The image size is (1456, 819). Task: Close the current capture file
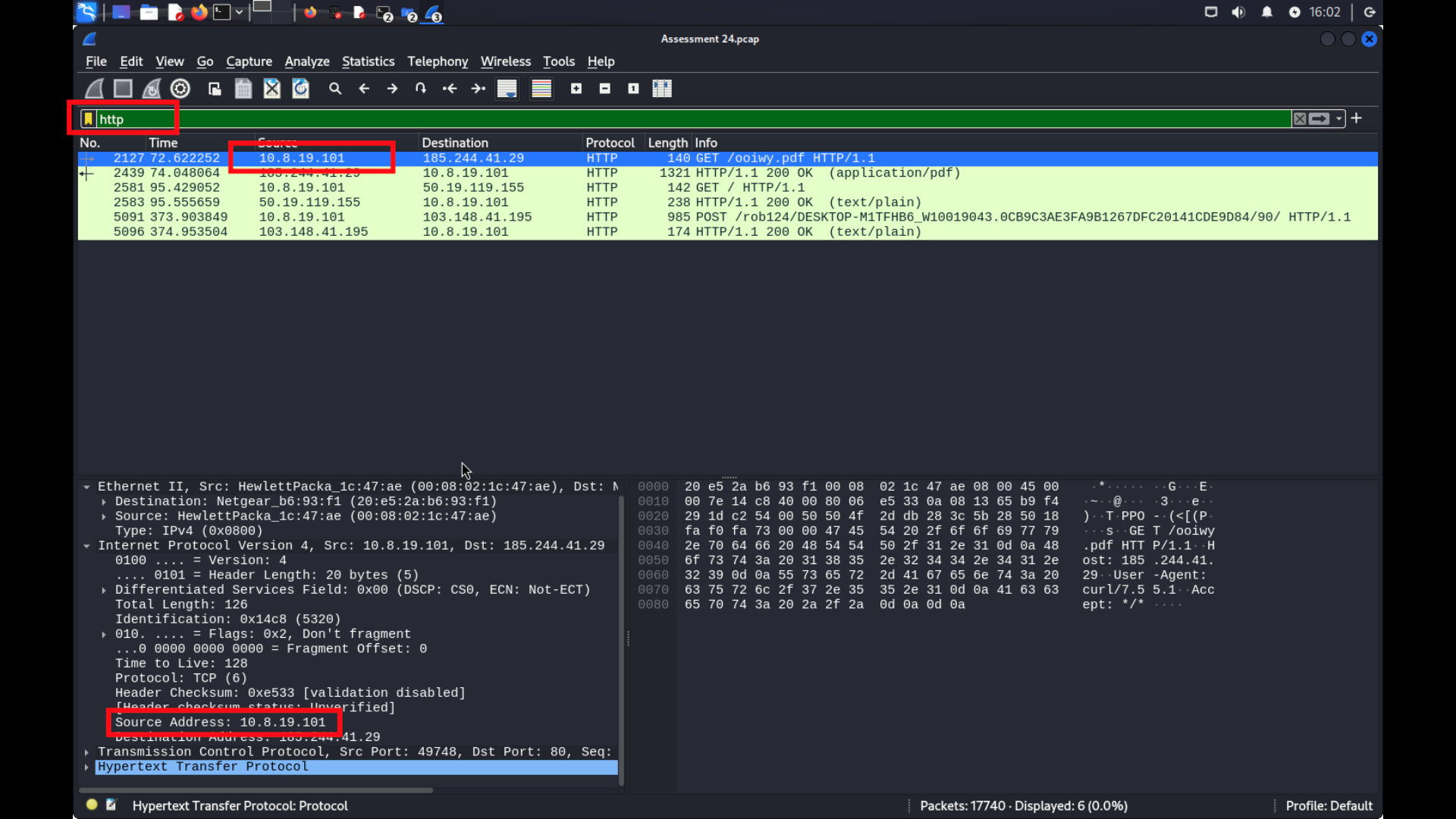pos(271,88)
